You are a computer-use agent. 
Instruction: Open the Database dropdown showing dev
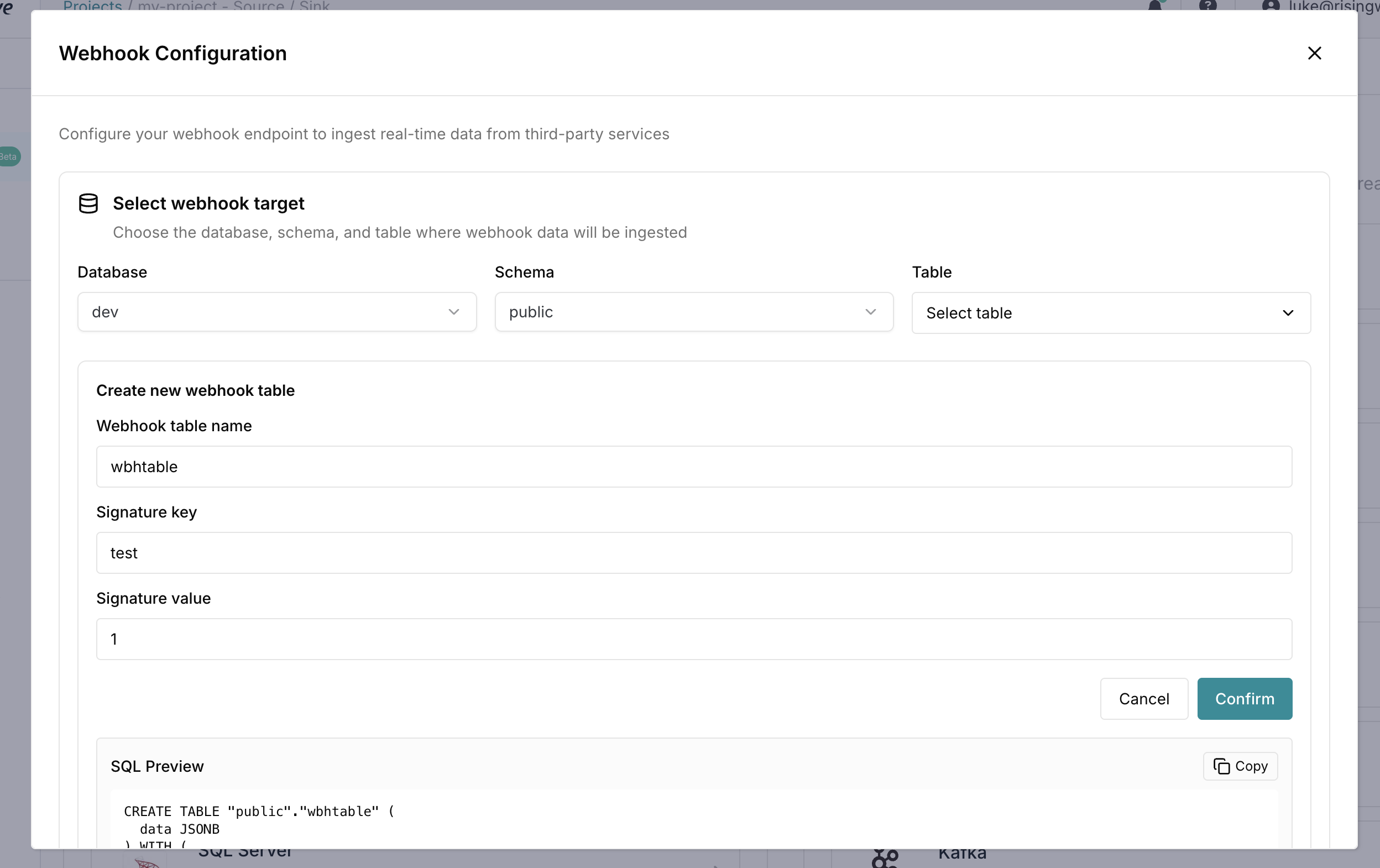coord(277,312)
